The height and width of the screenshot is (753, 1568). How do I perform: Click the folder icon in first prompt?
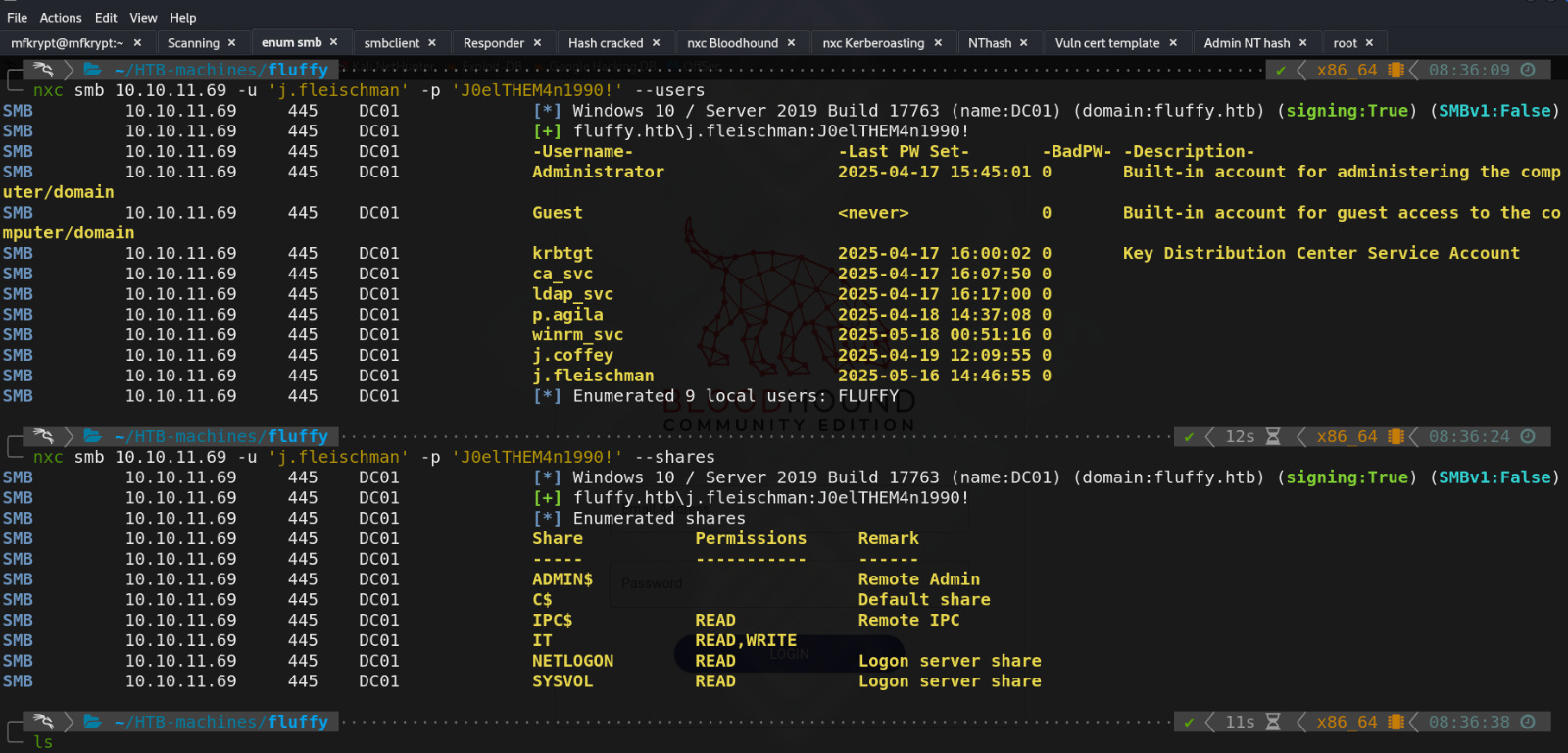click(93, 70)
